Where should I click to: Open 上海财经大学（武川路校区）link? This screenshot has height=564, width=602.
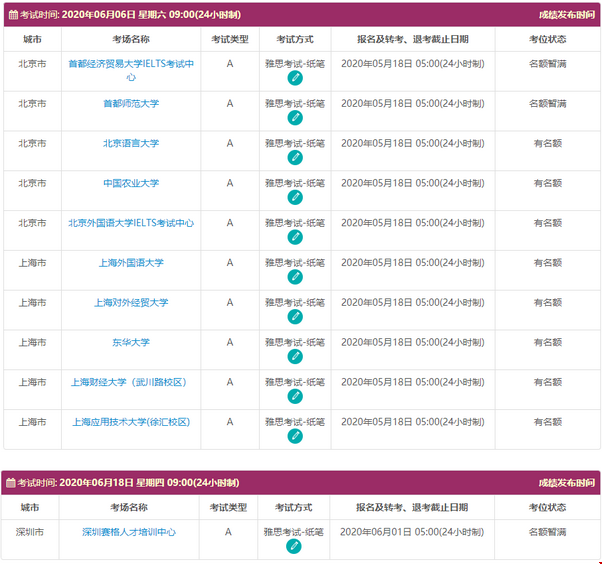(x=129, y=382)
